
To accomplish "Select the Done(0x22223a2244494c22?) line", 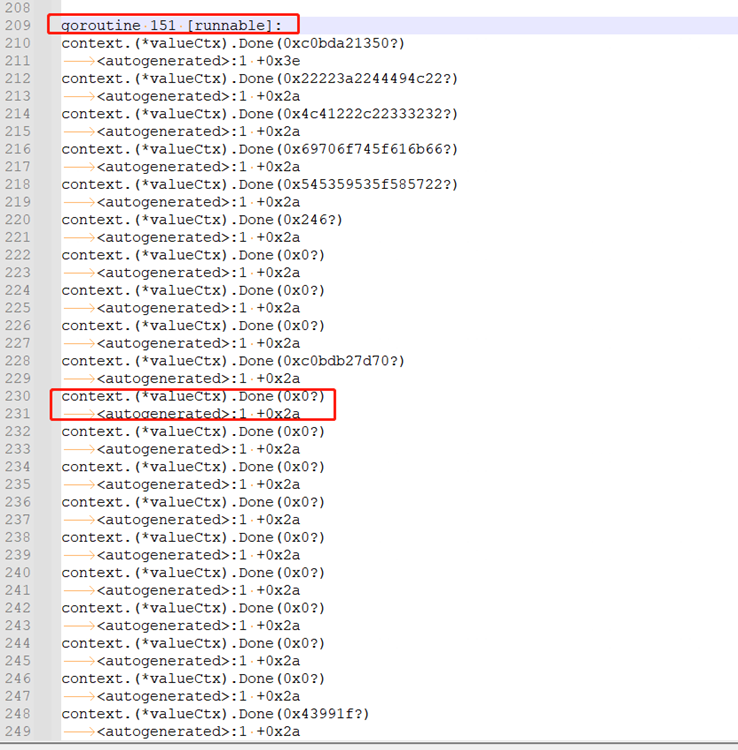I will click(260, 78).
